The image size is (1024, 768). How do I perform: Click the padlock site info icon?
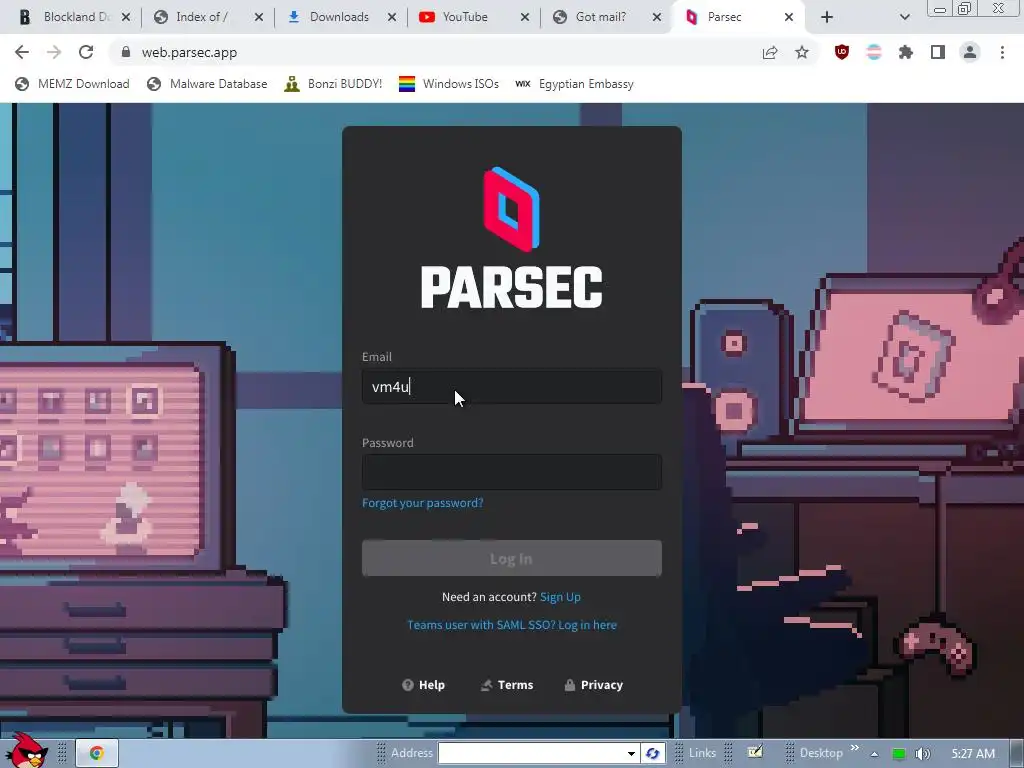(x=126, y=52)
